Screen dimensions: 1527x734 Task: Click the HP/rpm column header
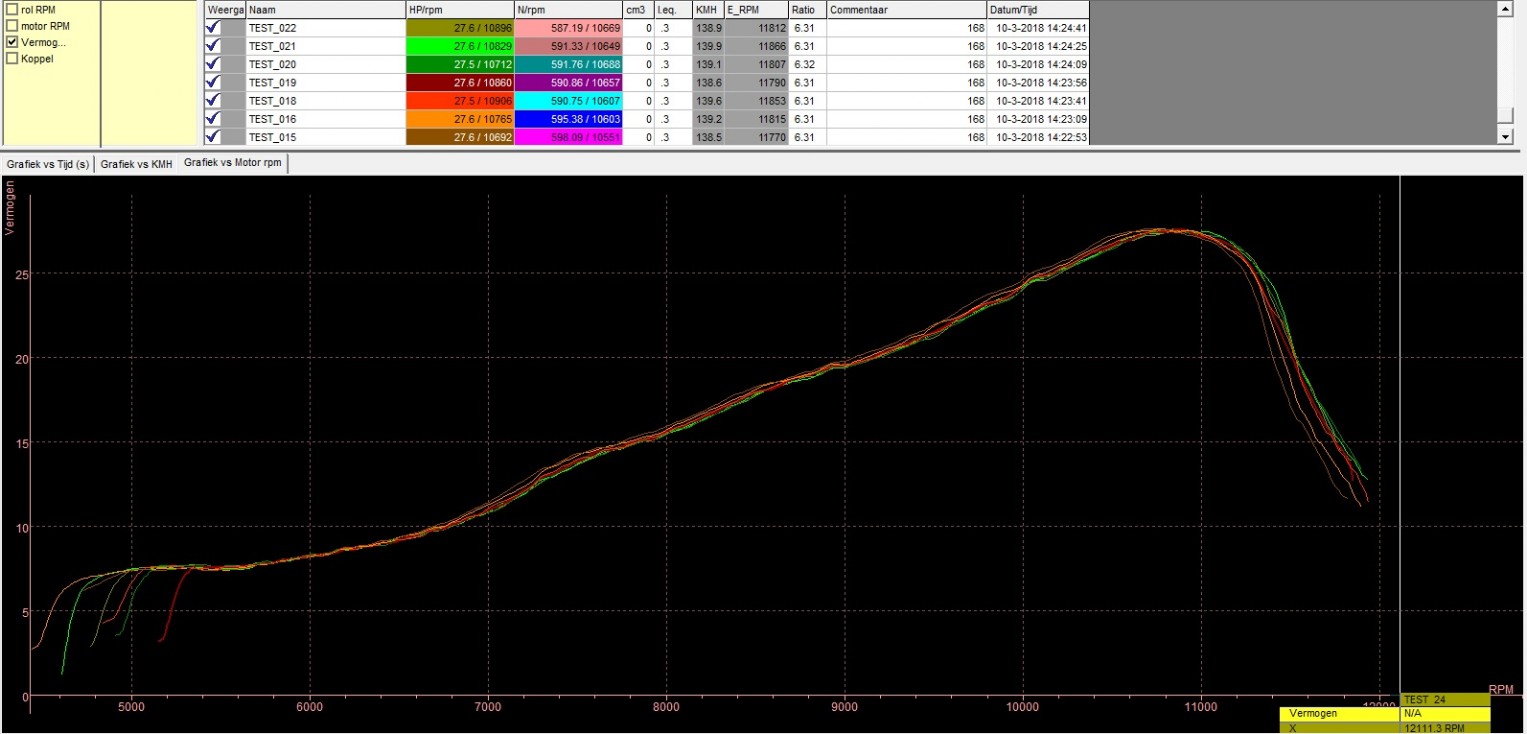click(x=460, y=9)
